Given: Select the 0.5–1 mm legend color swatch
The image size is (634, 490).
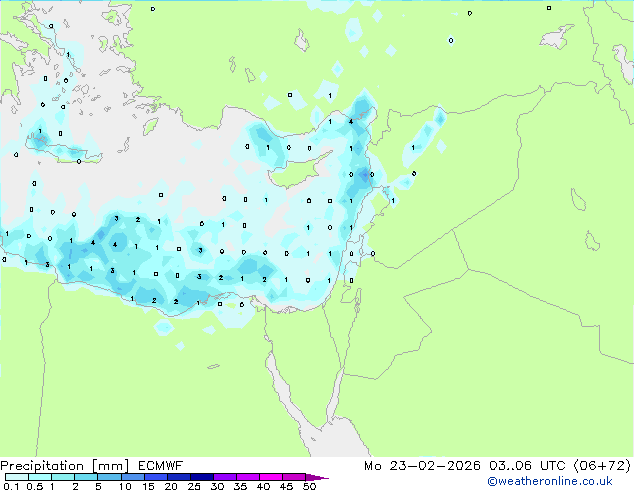Looking at the screenshot, I should 40,477.
